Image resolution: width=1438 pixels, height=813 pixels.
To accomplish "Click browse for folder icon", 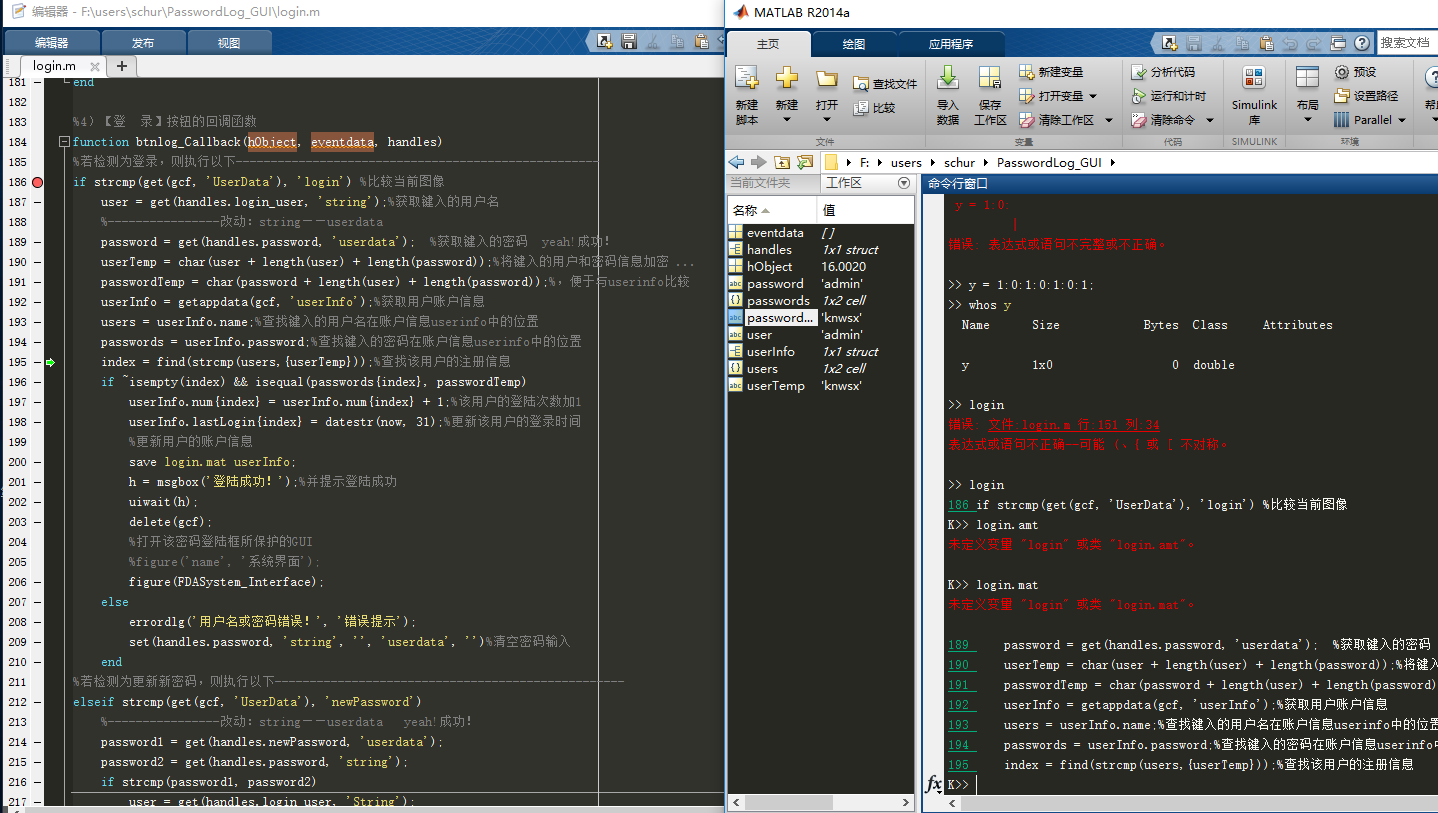I will tap(803, 162).
